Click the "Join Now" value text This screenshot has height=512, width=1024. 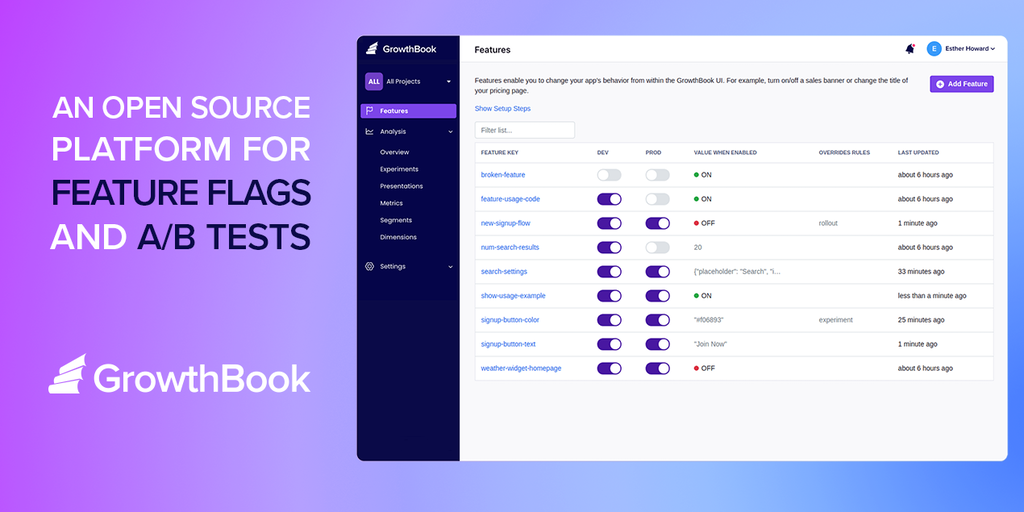[710, 344]
